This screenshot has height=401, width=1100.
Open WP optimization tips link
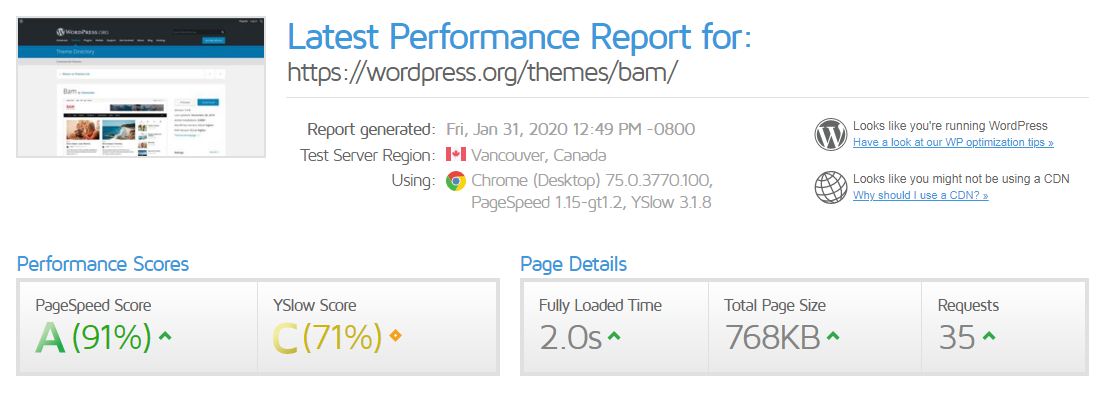(953, 142)
